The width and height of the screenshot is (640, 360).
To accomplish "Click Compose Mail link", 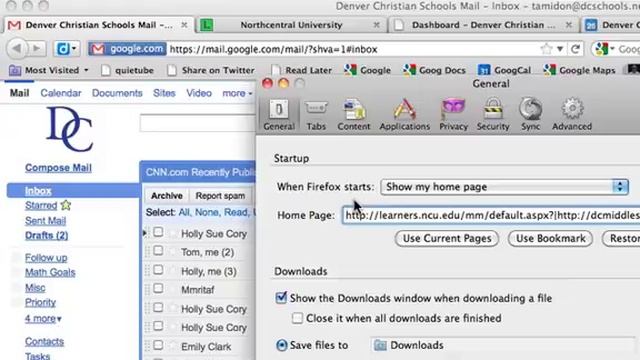I will coord(58,168).
